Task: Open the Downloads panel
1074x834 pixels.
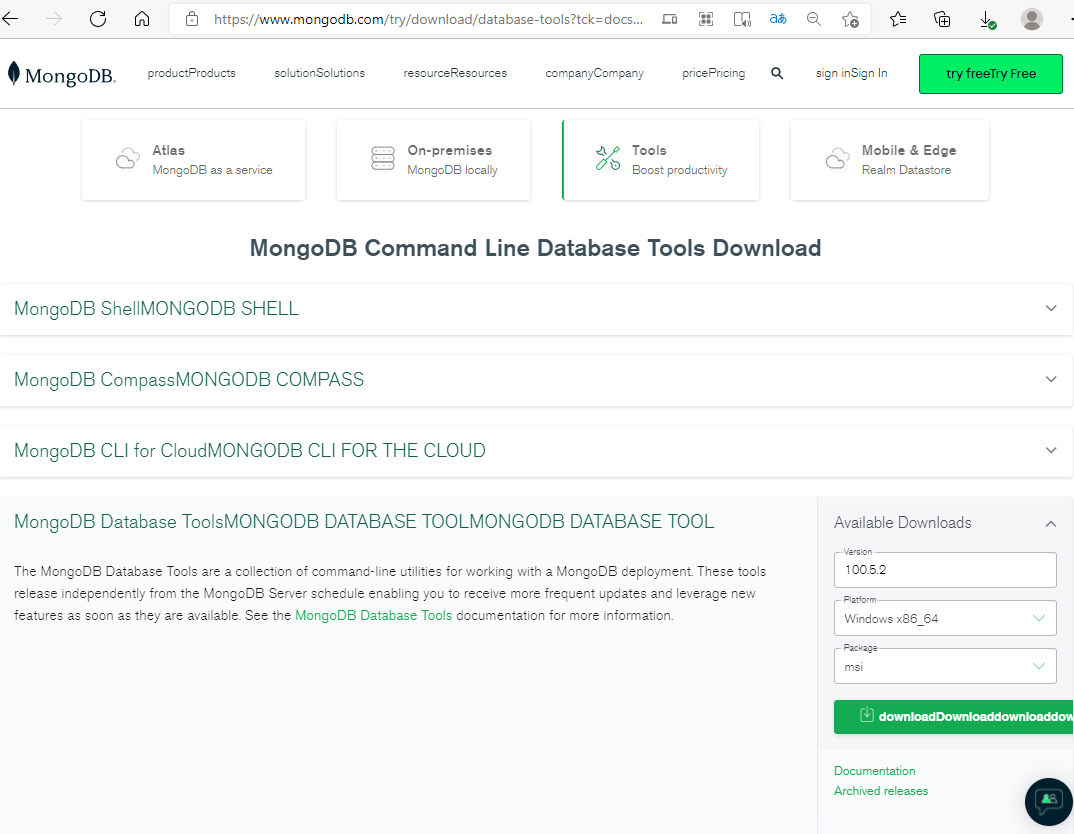Action: point(987,19)
